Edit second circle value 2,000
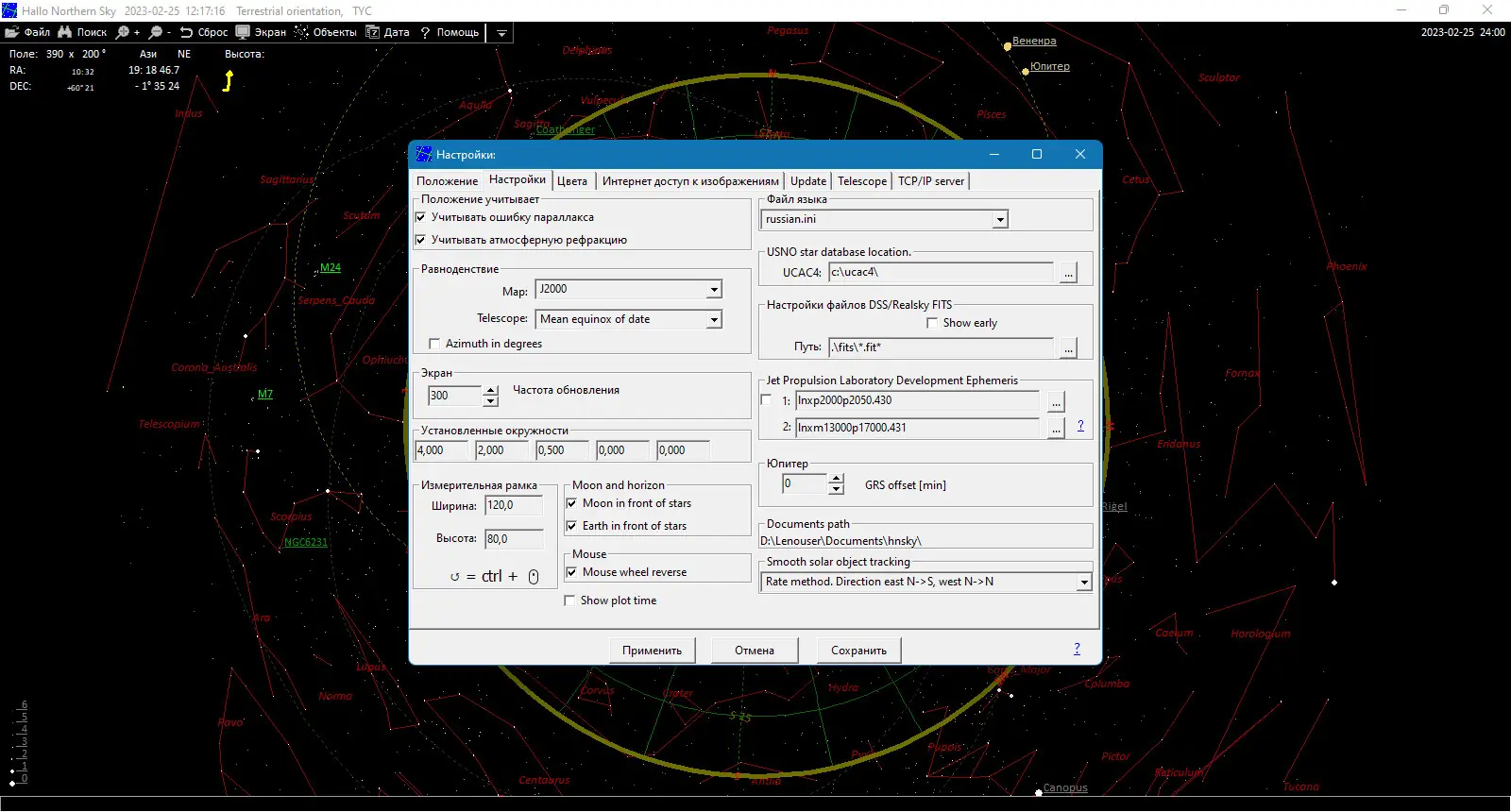This screenshot has height=812, width=1511. [501, 451]
